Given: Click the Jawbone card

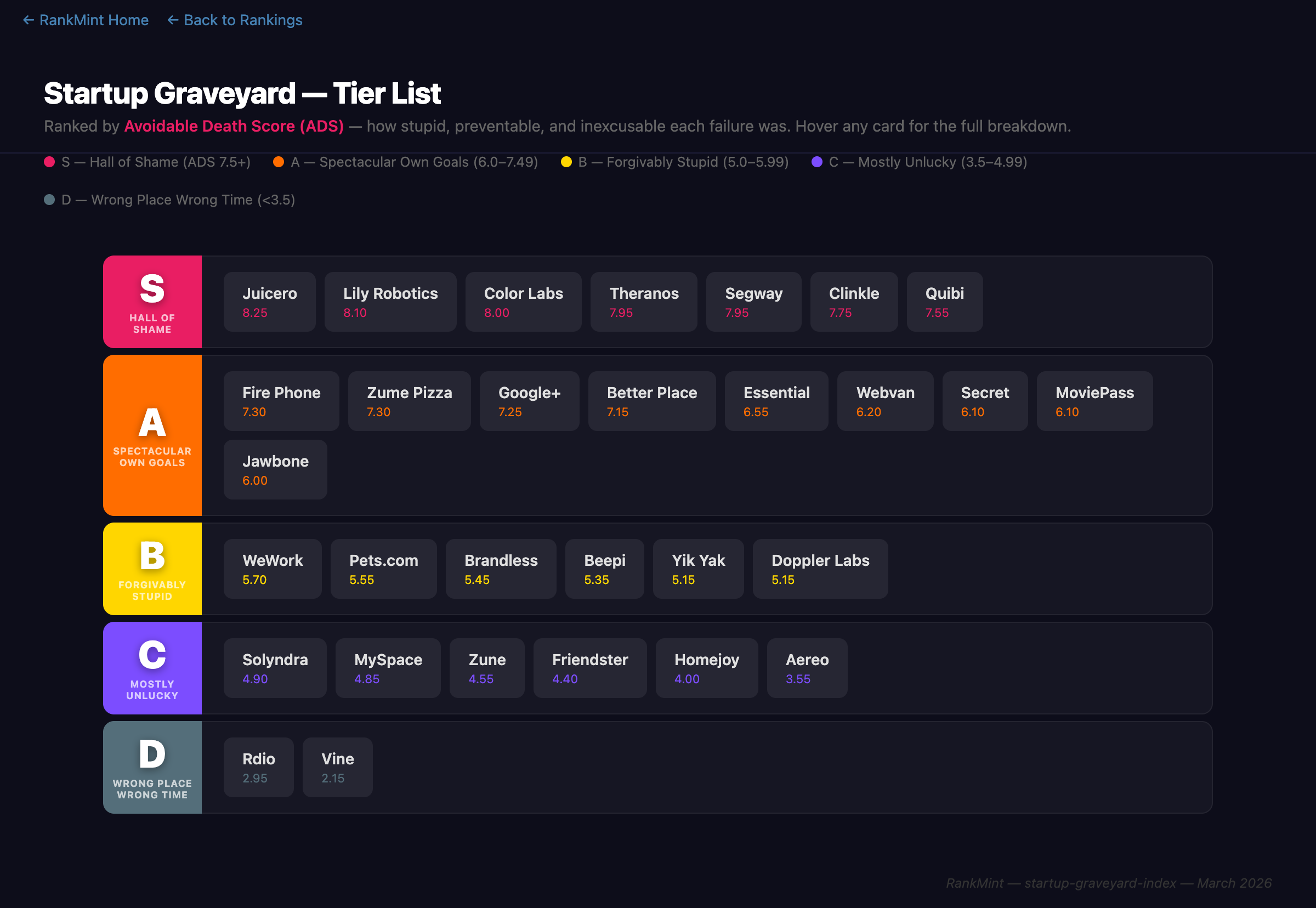Looking at the screenshot, I should tap(275, 469).
